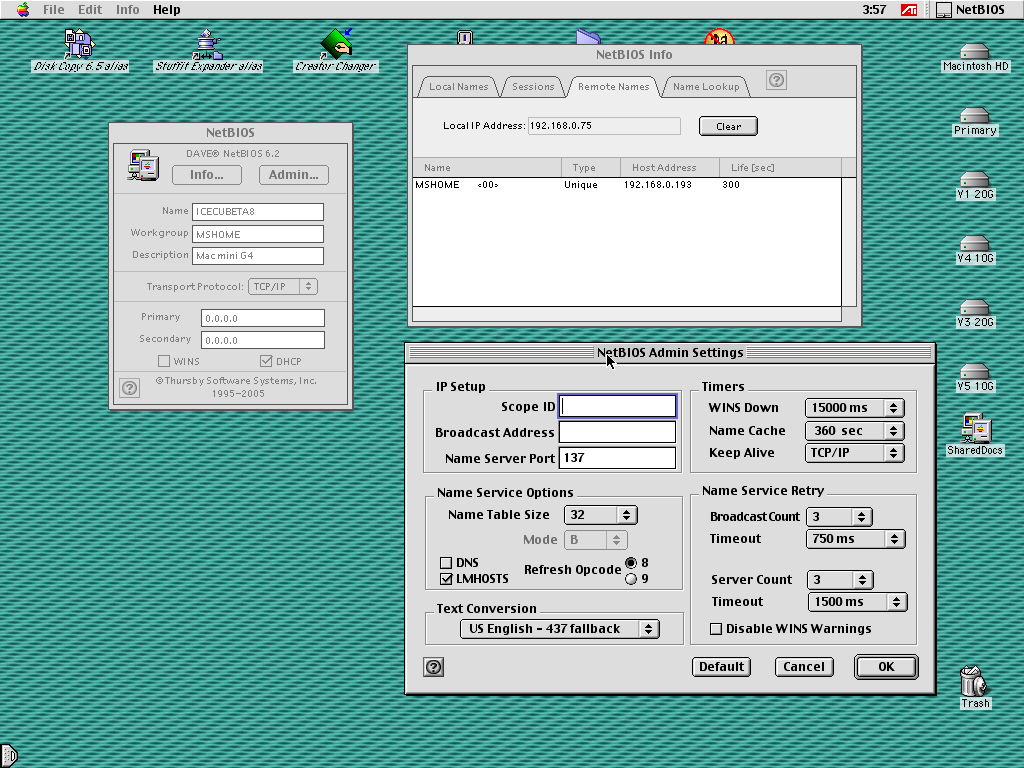Switch to the Remote Names tab
Screen dimensions: 1024x768
(613, 86)
